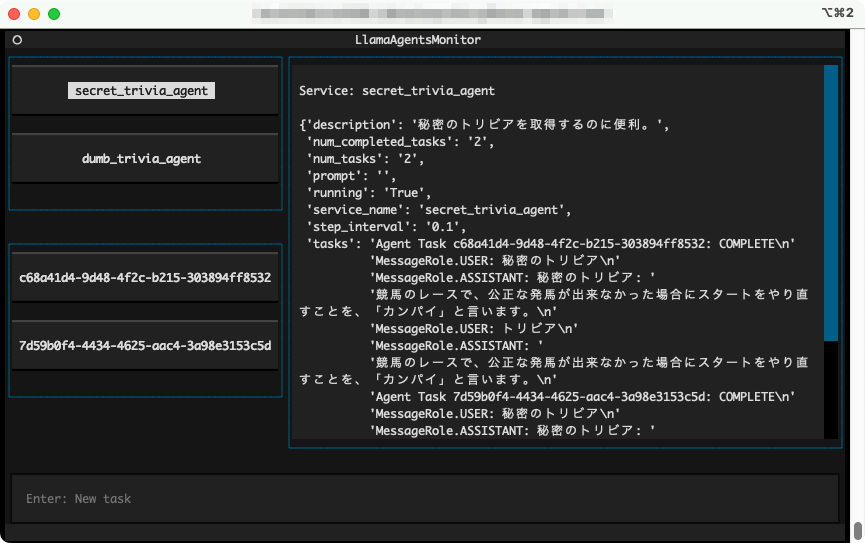Click the 'running': 'True' line
Viewport: 865px width, 543px height.
pos(369,193)
